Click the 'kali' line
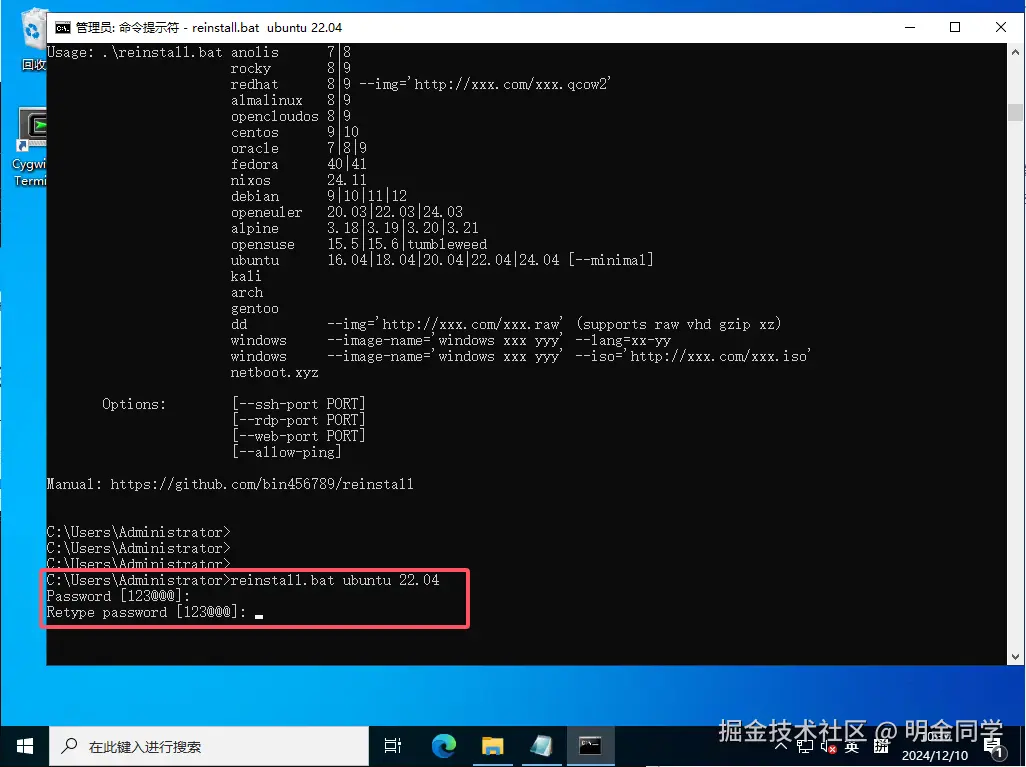Screen dimensions: 1026x767 246,276
